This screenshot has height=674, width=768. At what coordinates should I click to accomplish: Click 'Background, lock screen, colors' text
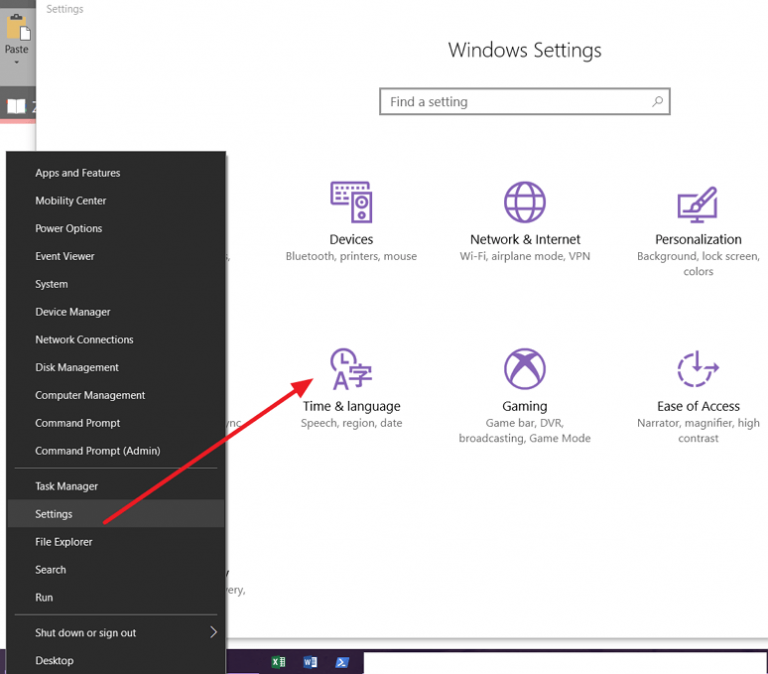pos(698,264)
